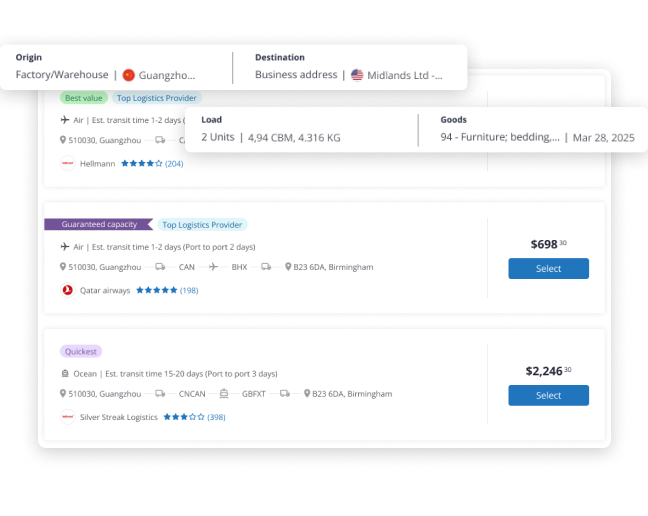The image size is (648, 516).
Task: Click the Load field showing 2 Units
Action: click(270, 137)
